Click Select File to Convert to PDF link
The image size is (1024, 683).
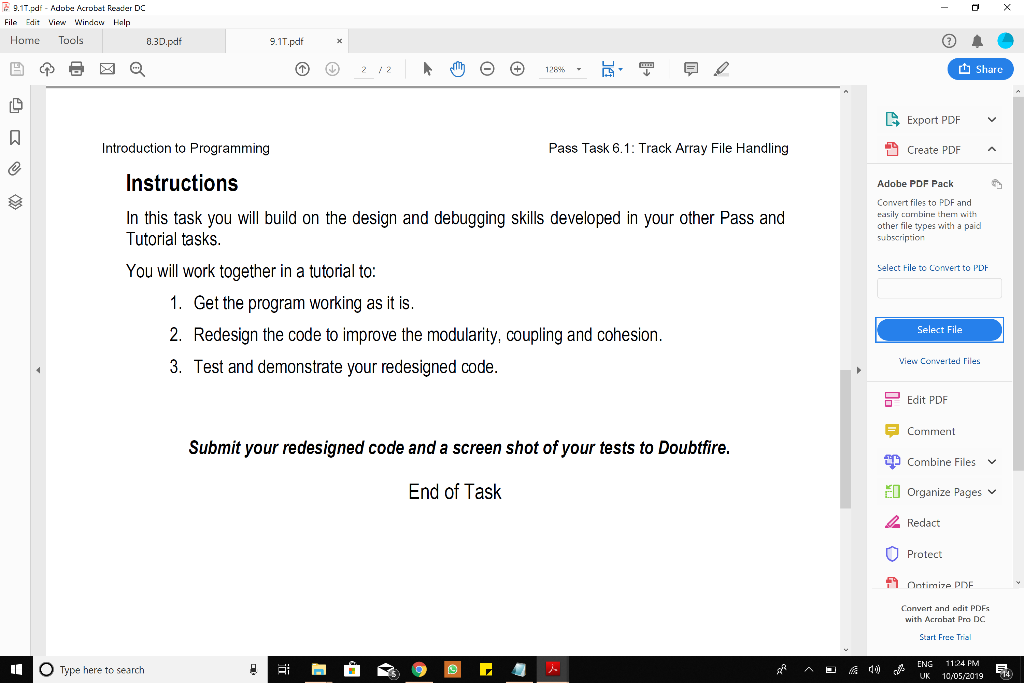coord(932,268)
